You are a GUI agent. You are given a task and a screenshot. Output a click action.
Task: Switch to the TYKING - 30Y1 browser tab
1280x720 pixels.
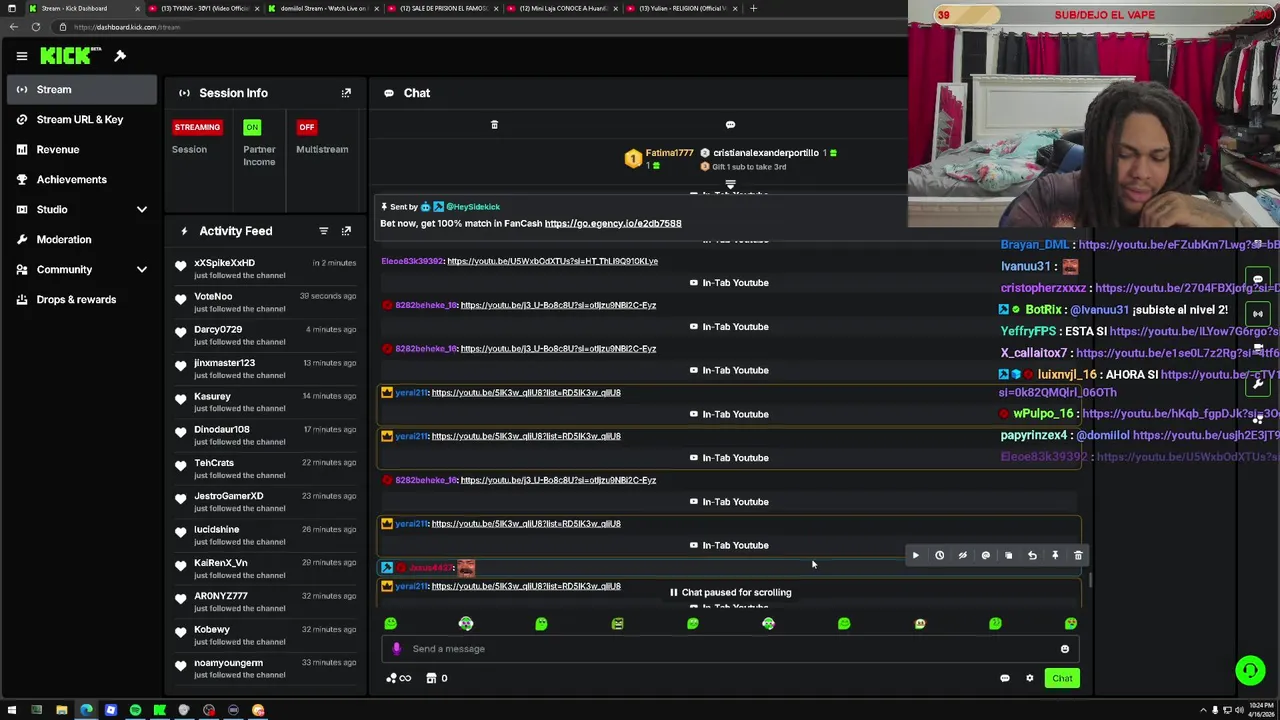[x=204, y=8]
